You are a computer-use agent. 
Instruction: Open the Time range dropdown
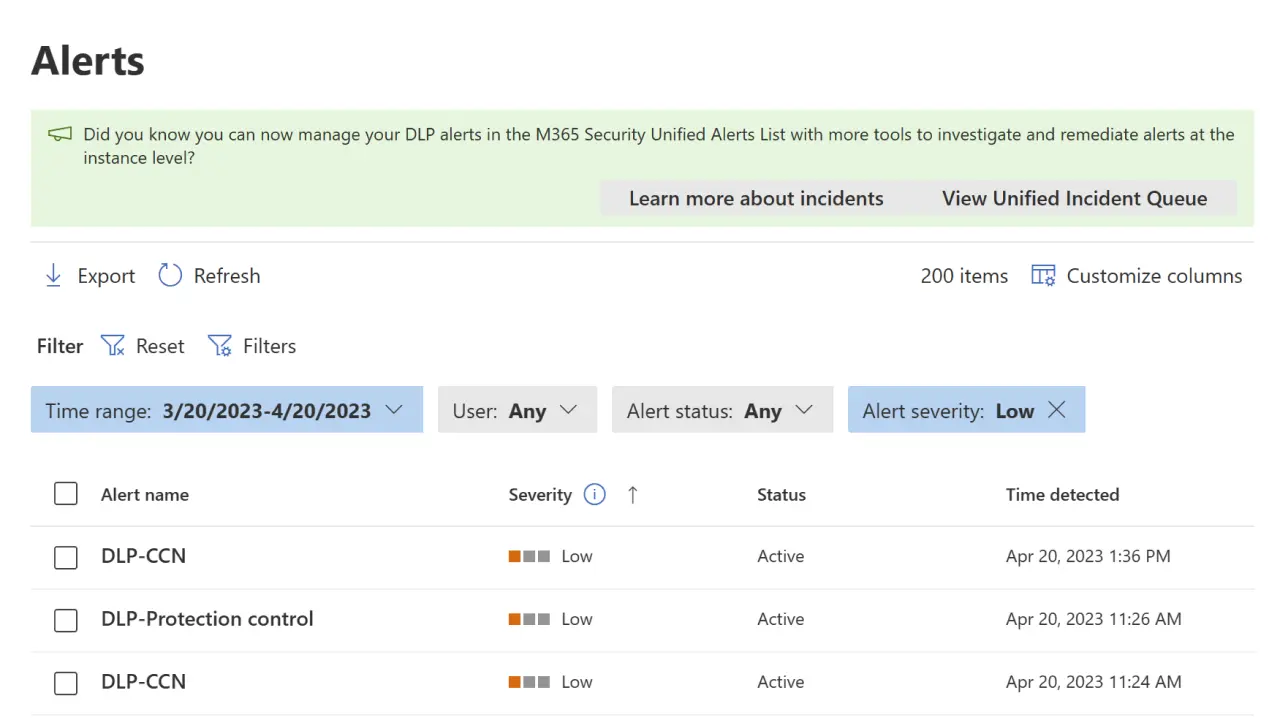pos(393,410)
